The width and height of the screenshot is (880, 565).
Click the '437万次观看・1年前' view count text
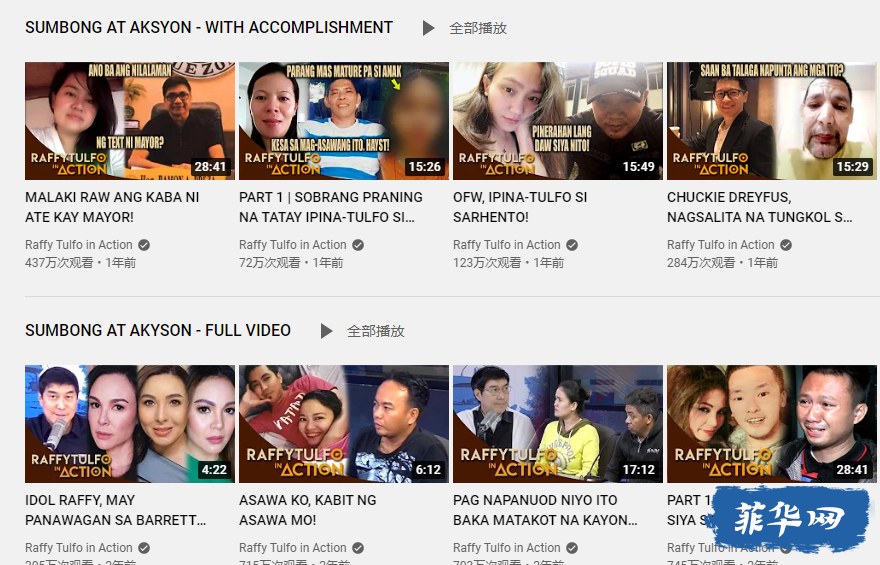[80, 263]
